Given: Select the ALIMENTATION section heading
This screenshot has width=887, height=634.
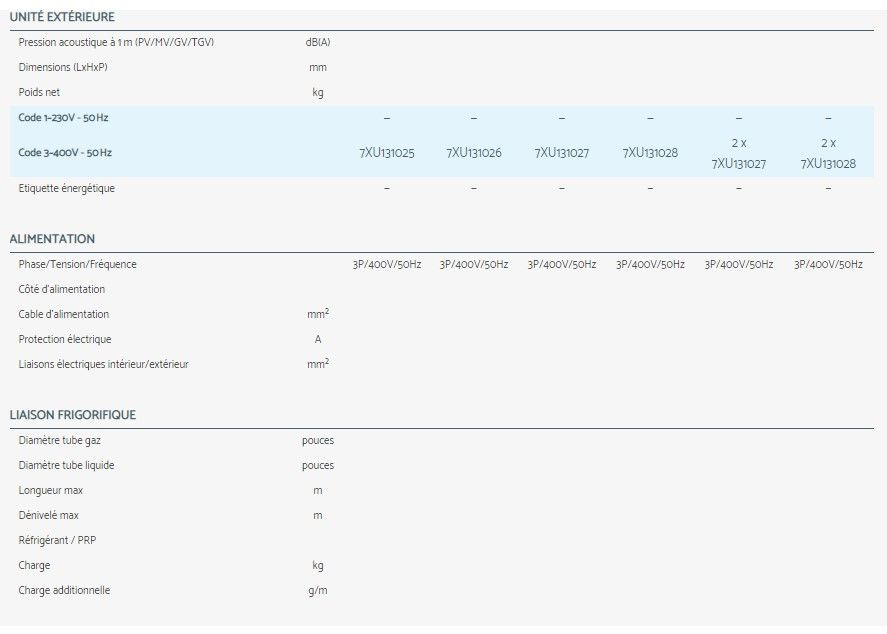Looking at the screenshot, I should click(x=52, y=239).
